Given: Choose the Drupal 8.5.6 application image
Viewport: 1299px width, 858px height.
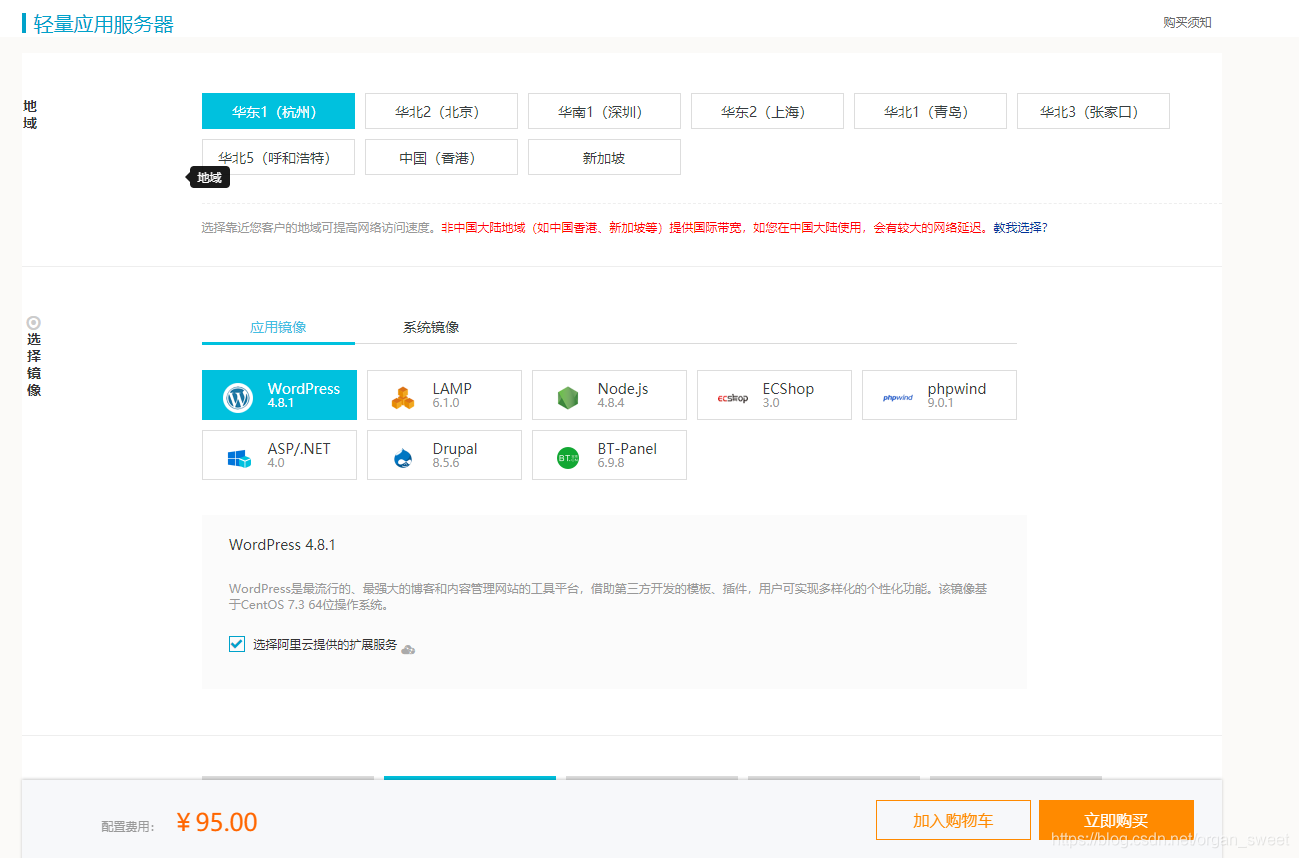Looking at the screenshot, I should click(443, 455).
